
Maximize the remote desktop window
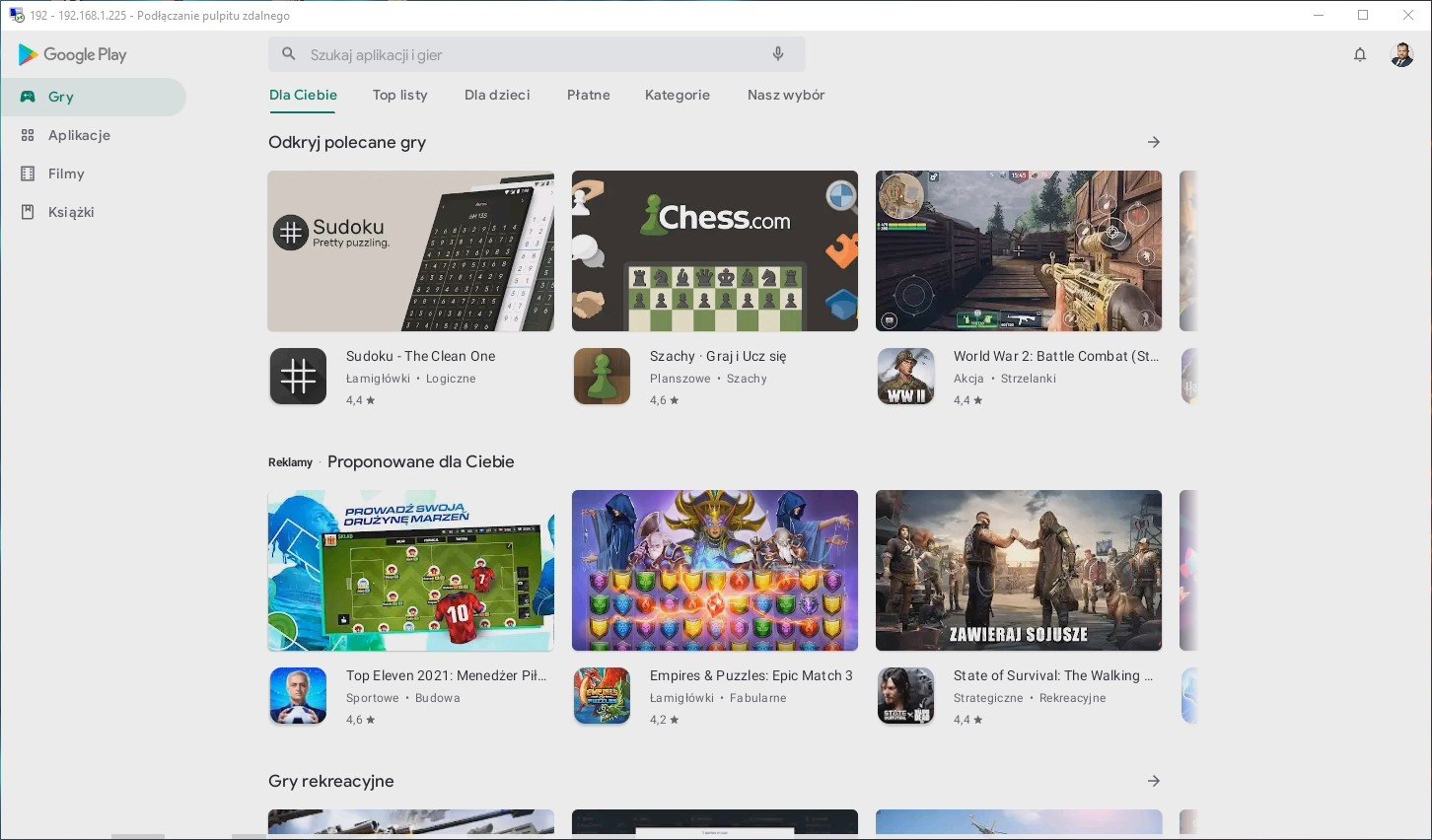pyautogui.click(x=1363, y=15)
